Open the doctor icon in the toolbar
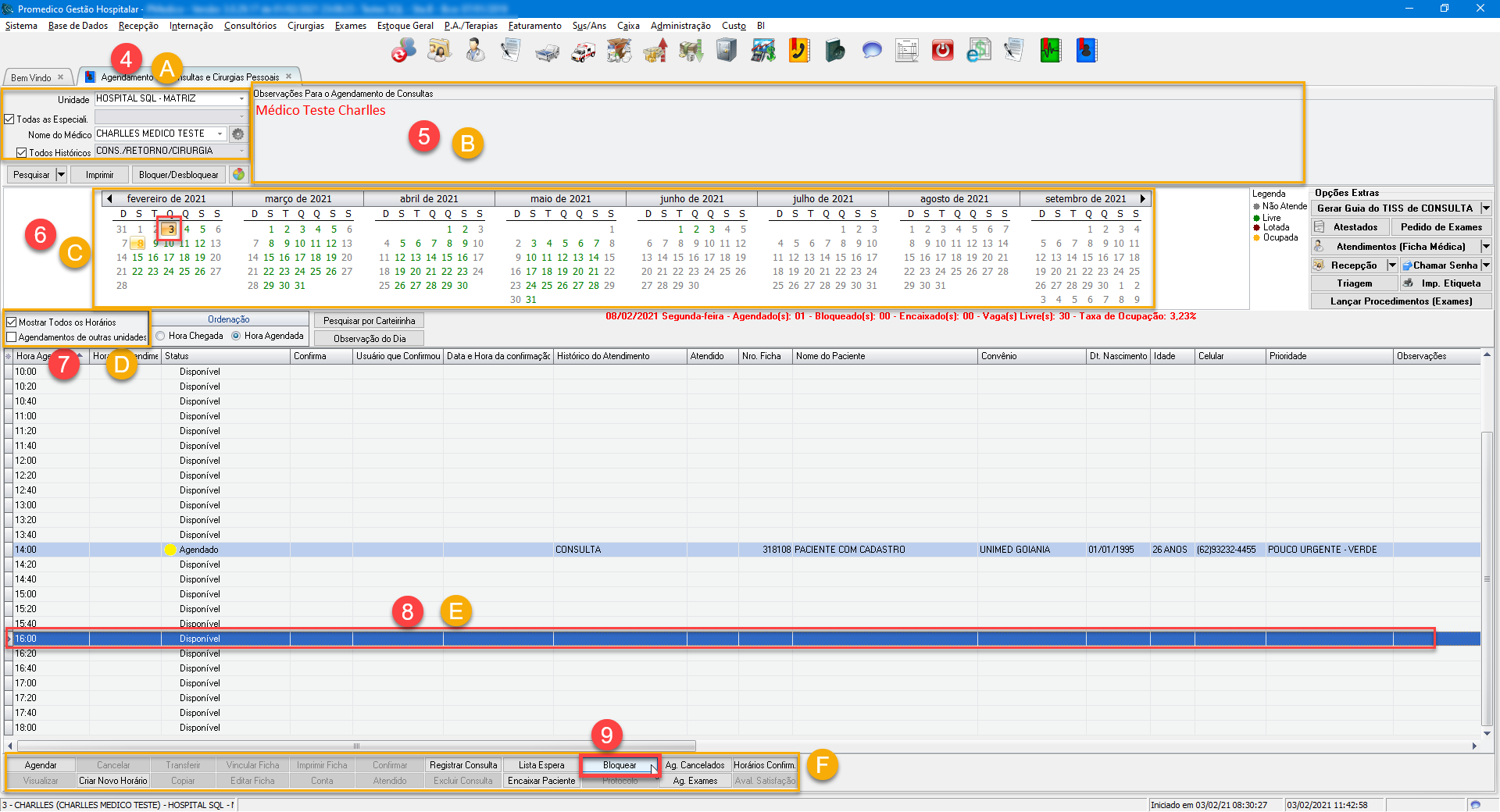The height and width of the screenshot is (812, 1500). [474, 52]
